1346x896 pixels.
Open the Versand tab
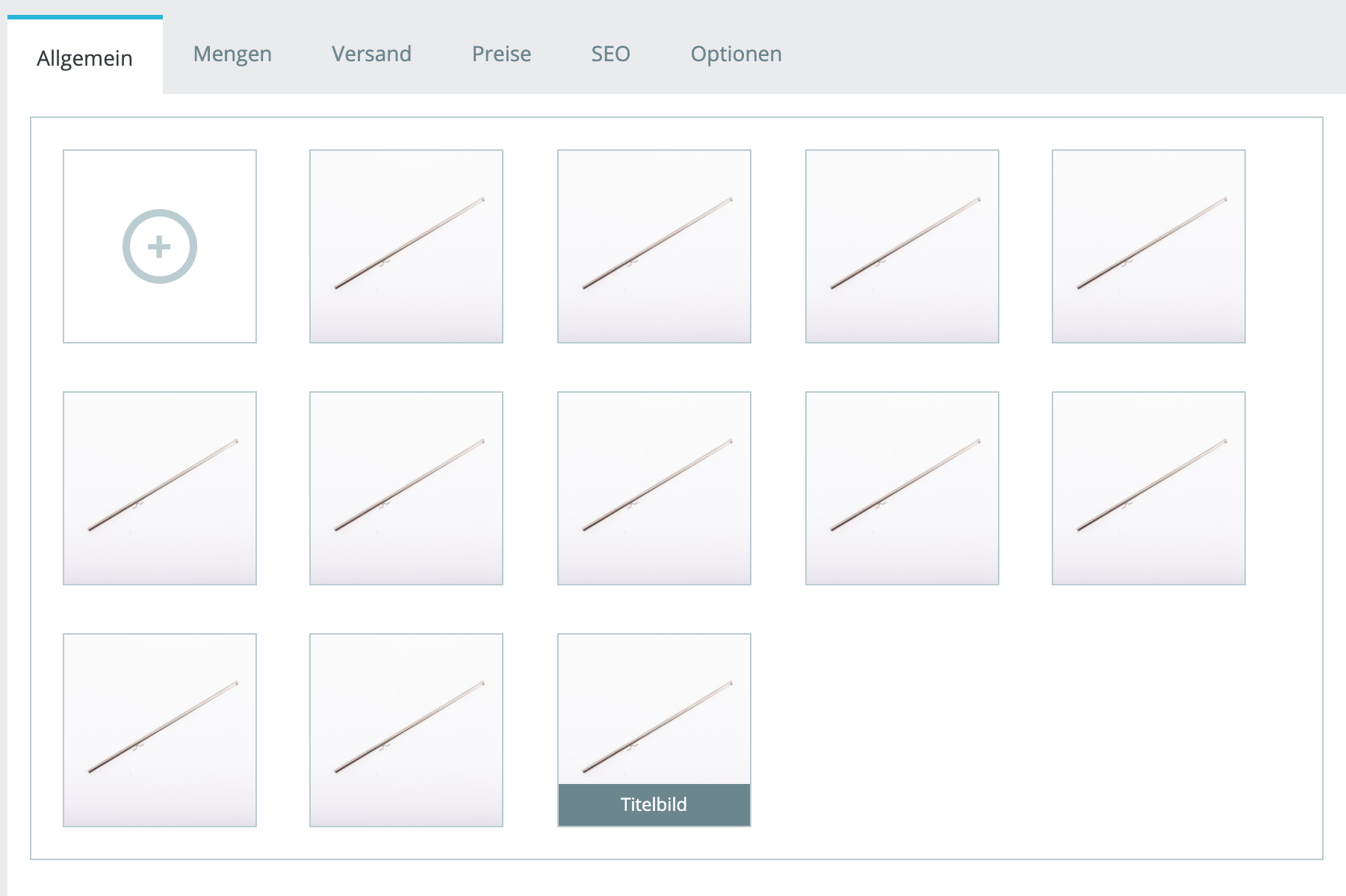(x=371, y=54)
